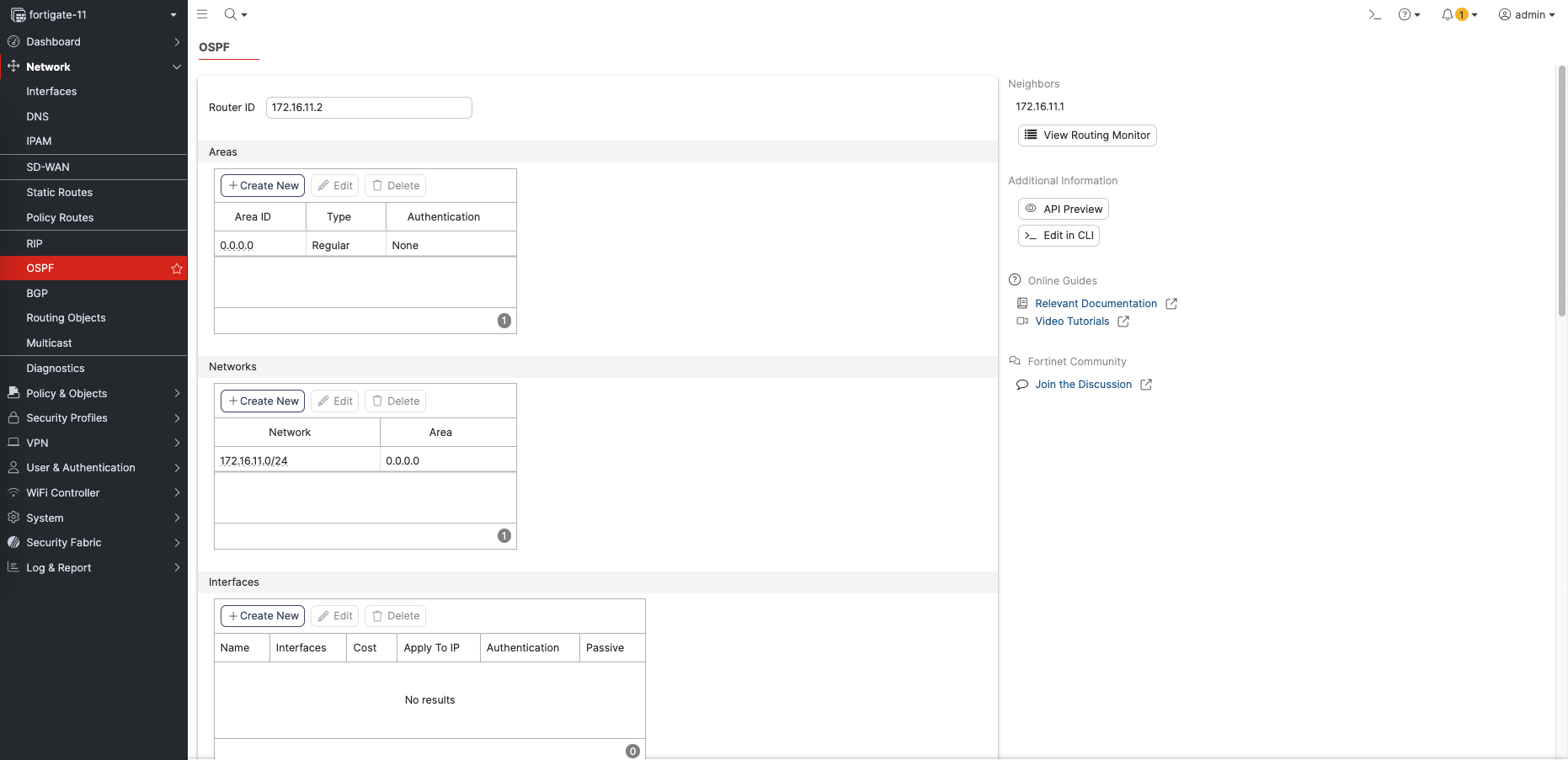The image size is (1568, 760).
Task: Click Create New in Areas section
Action: (x=263, y=186)
